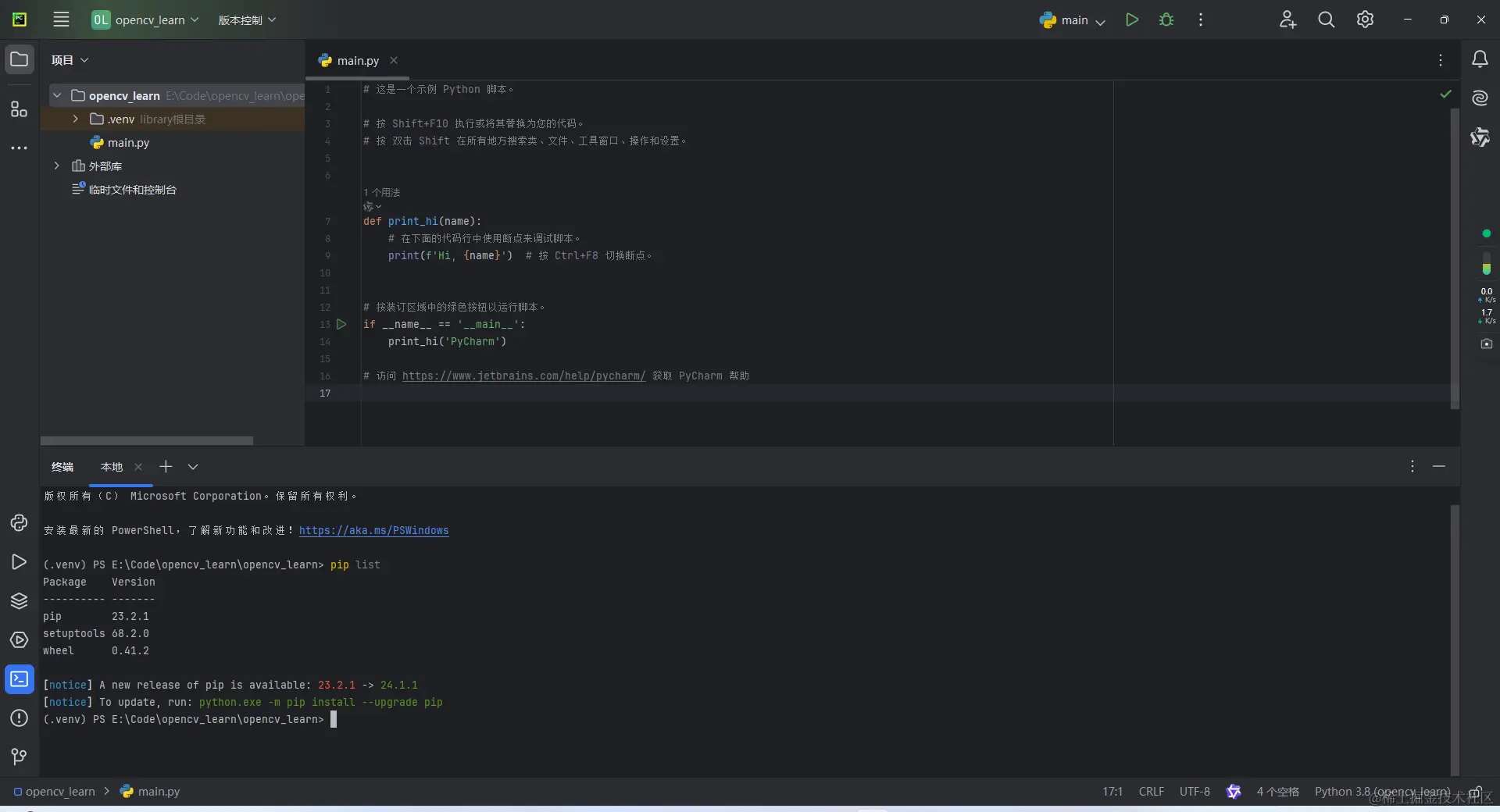Open Code With Me user icon

coord(1287,20)
